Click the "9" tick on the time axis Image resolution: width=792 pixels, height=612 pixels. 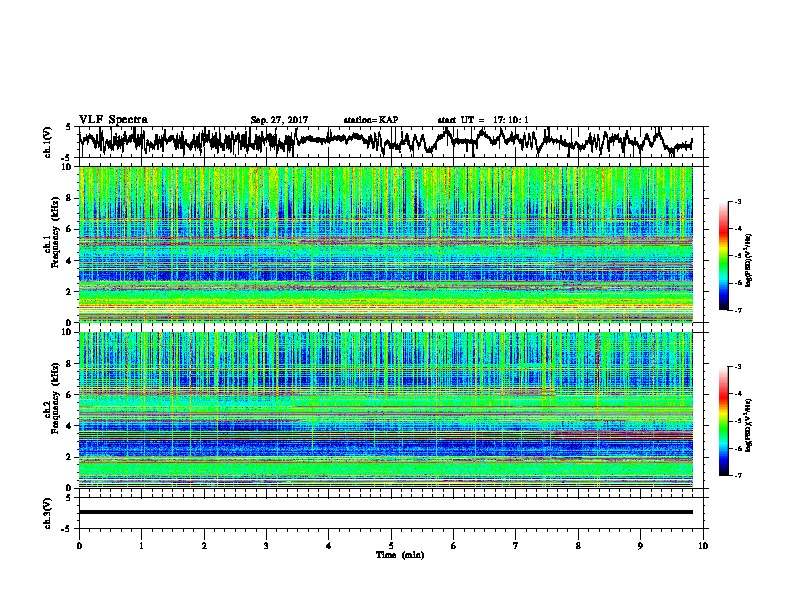[x=640, y=546]
